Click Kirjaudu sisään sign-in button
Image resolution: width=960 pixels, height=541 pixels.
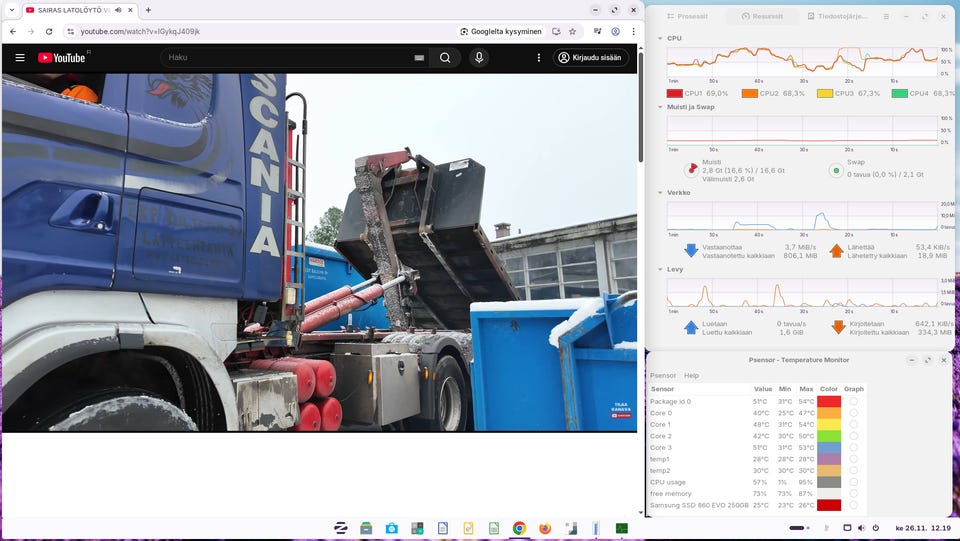coord(591,58)
